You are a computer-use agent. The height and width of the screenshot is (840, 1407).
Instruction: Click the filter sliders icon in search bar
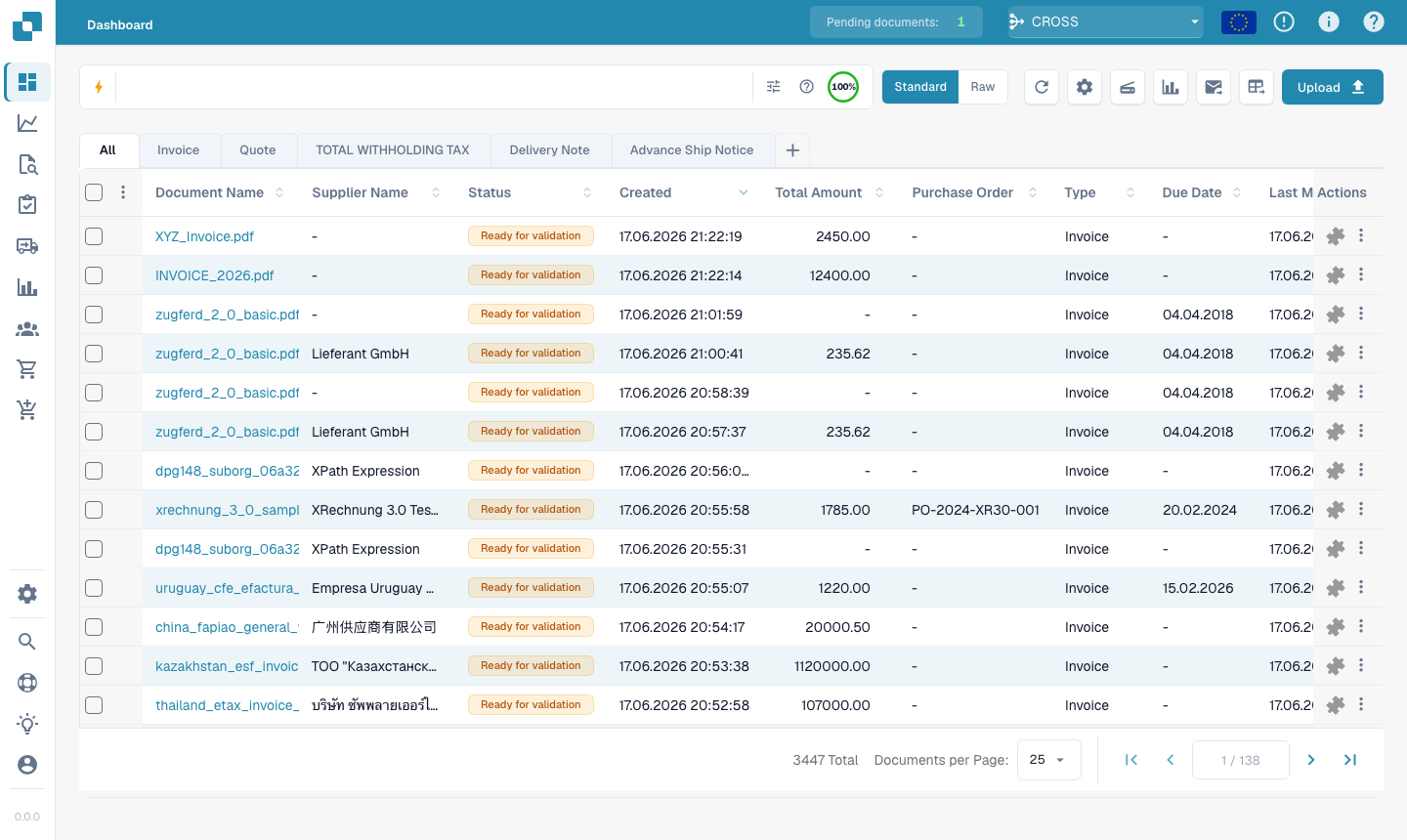point(774,87)
